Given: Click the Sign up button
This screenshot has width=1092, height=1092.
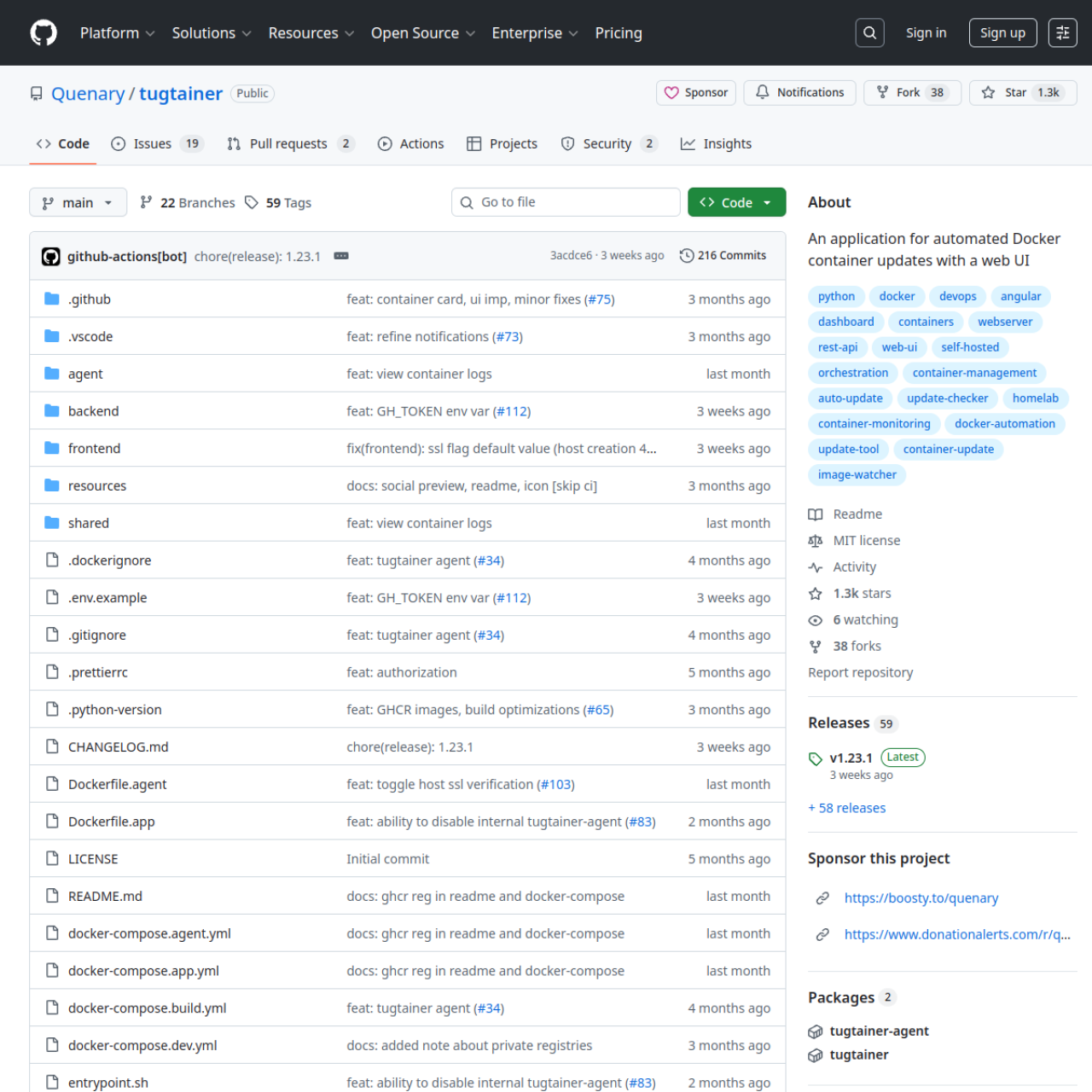Looking at the screenshot, I should [x=1002, y=32].
